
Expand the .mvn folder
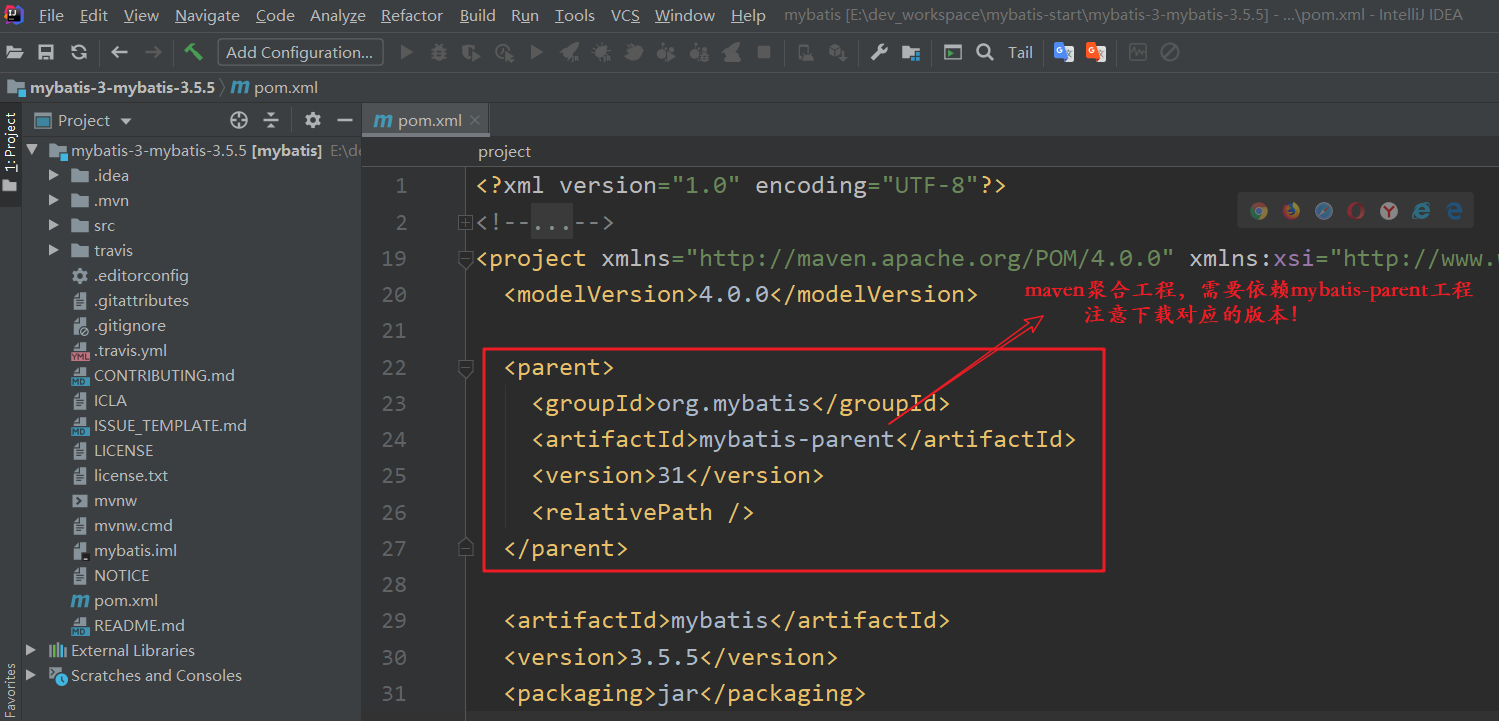coord(54,200)
